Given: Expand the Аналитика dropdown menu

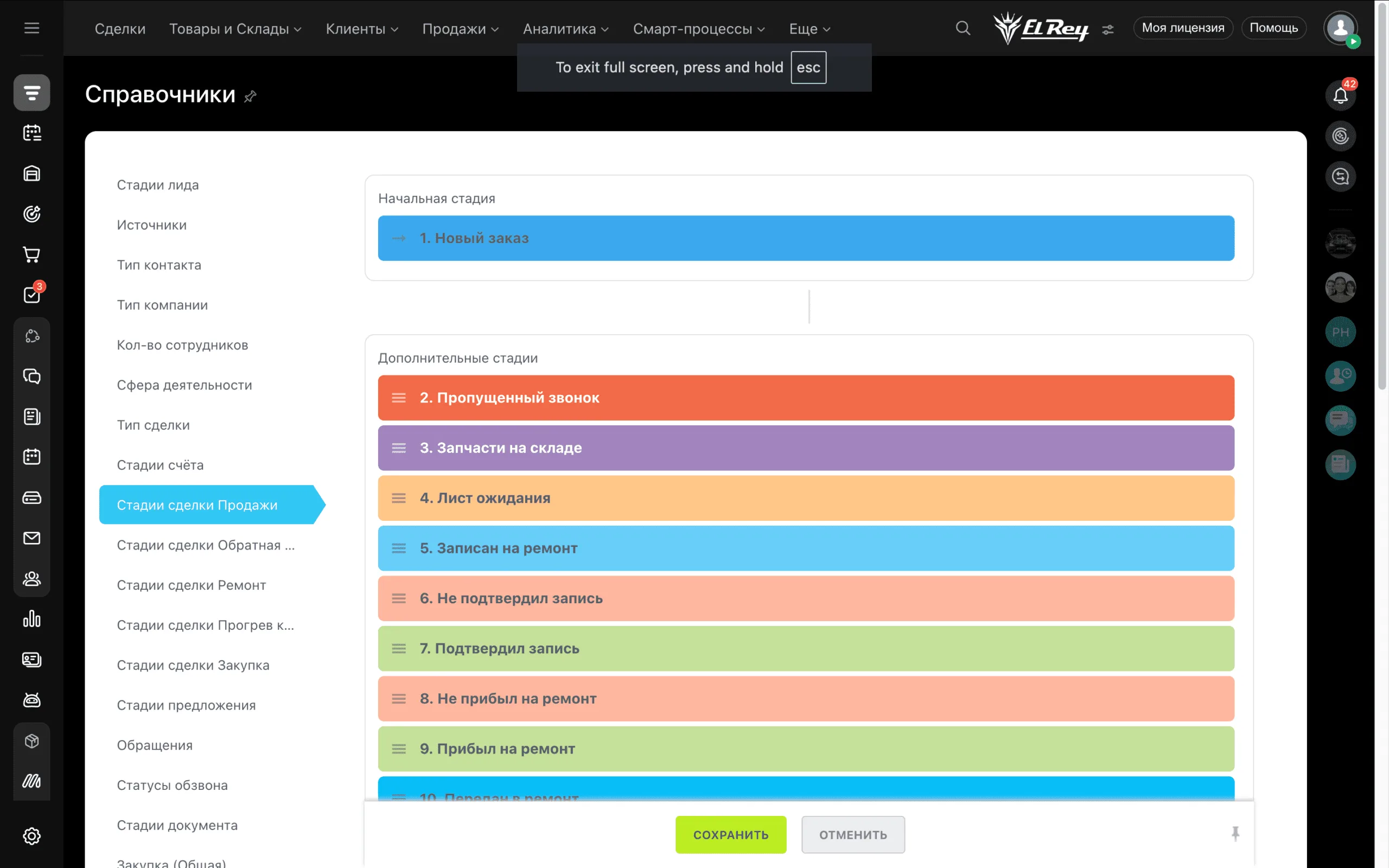Looking at the screenshot, I should pyautogui.click(x=565, y=29).
